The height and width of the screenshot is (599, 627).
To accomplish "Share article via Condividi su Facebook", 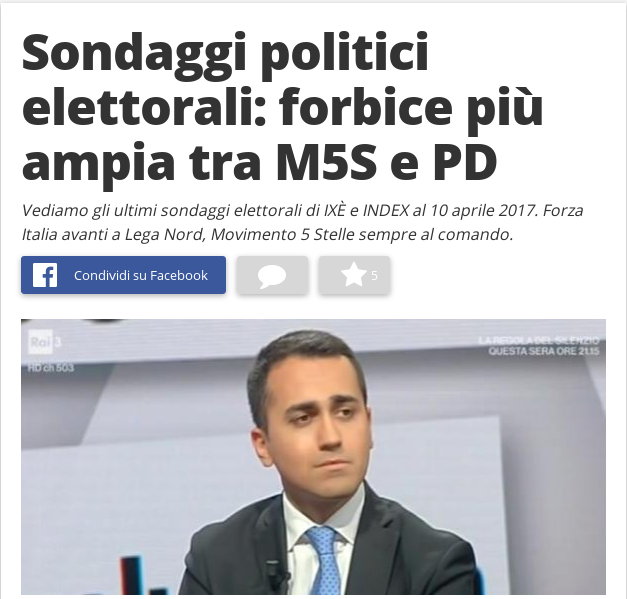I will pos(123,275).
